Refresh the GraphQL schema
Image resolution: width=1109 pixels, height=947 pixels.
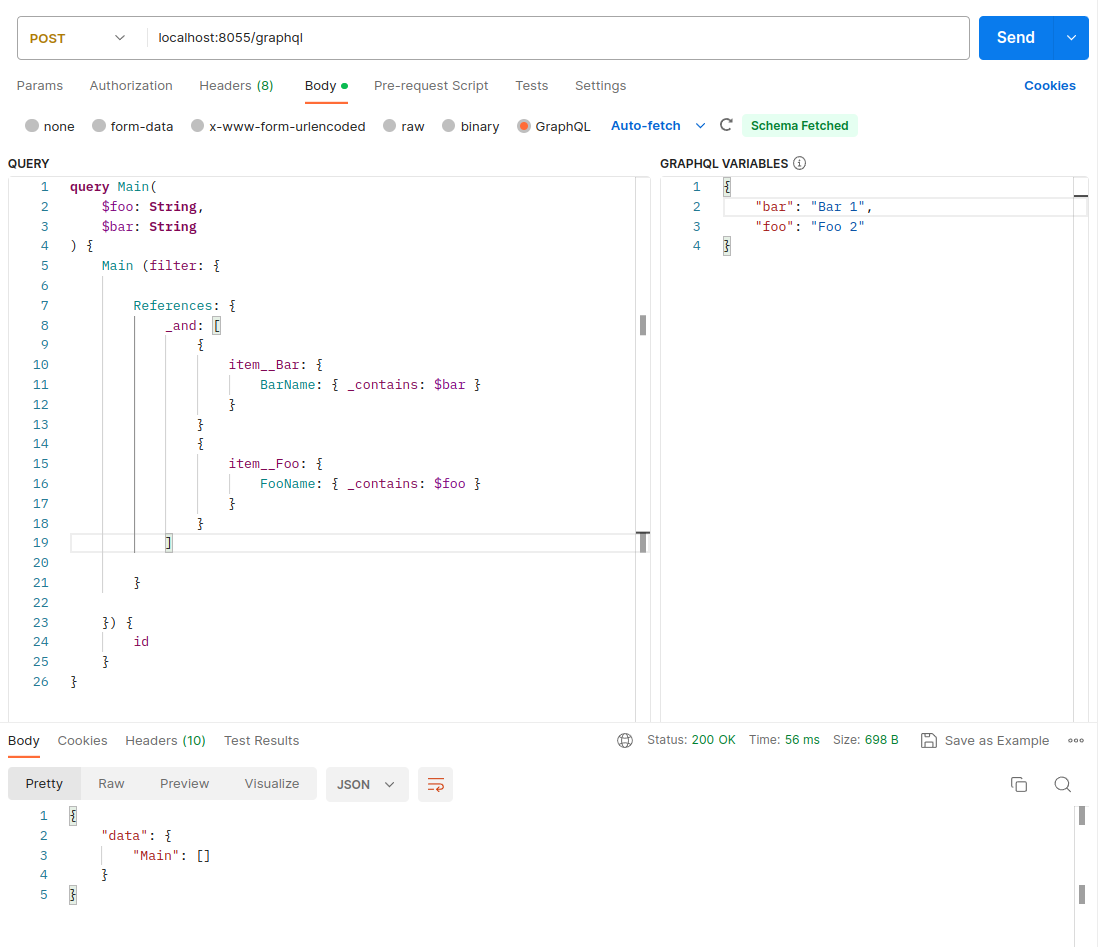tap(727, 125)
